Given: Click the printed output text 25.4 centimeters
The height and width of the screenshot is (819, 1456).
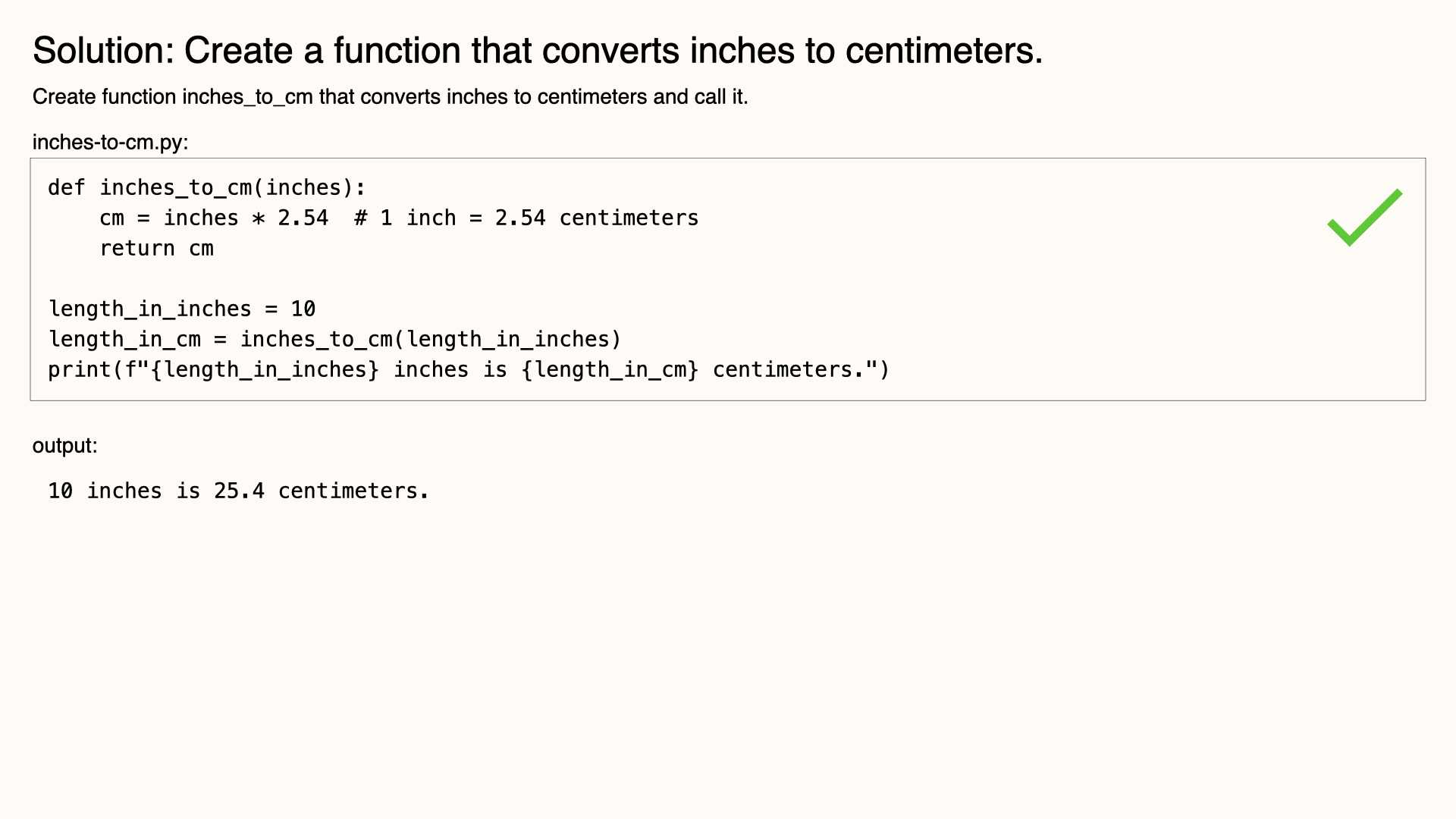Looking at the screenshot, I should point(322,491).
